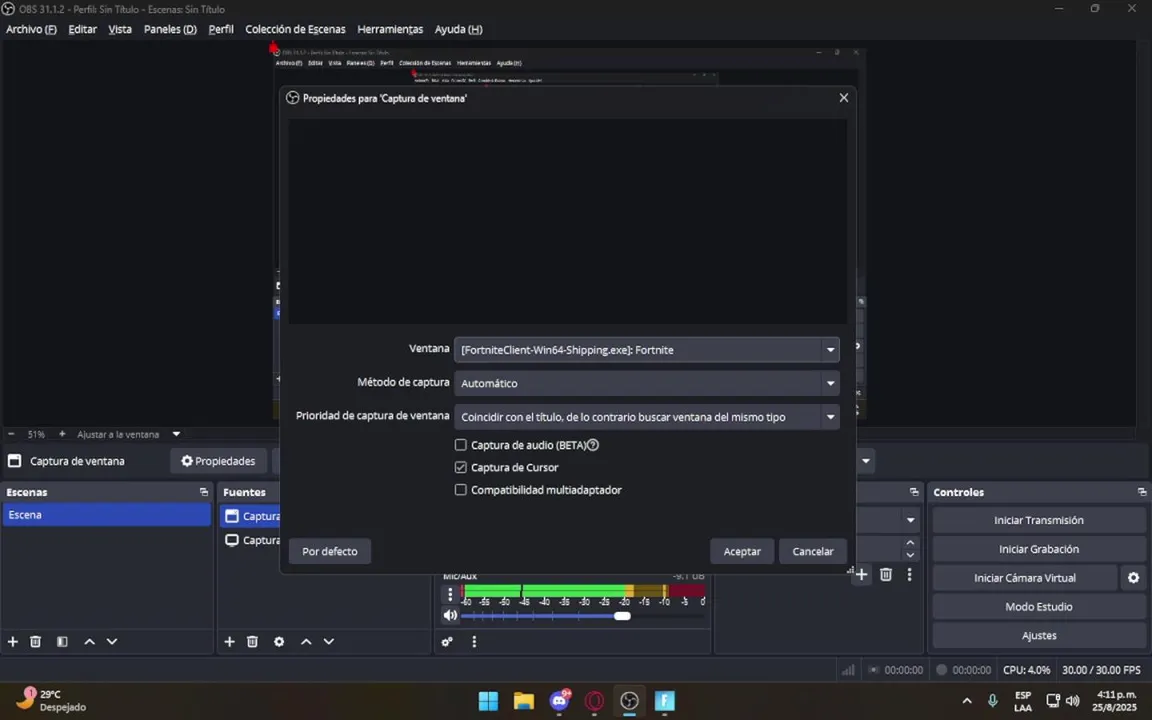Open advanced audio properties gears icon
Image resolution: width=1152 pixels, height=720 pixels.
tap(447, 641)
